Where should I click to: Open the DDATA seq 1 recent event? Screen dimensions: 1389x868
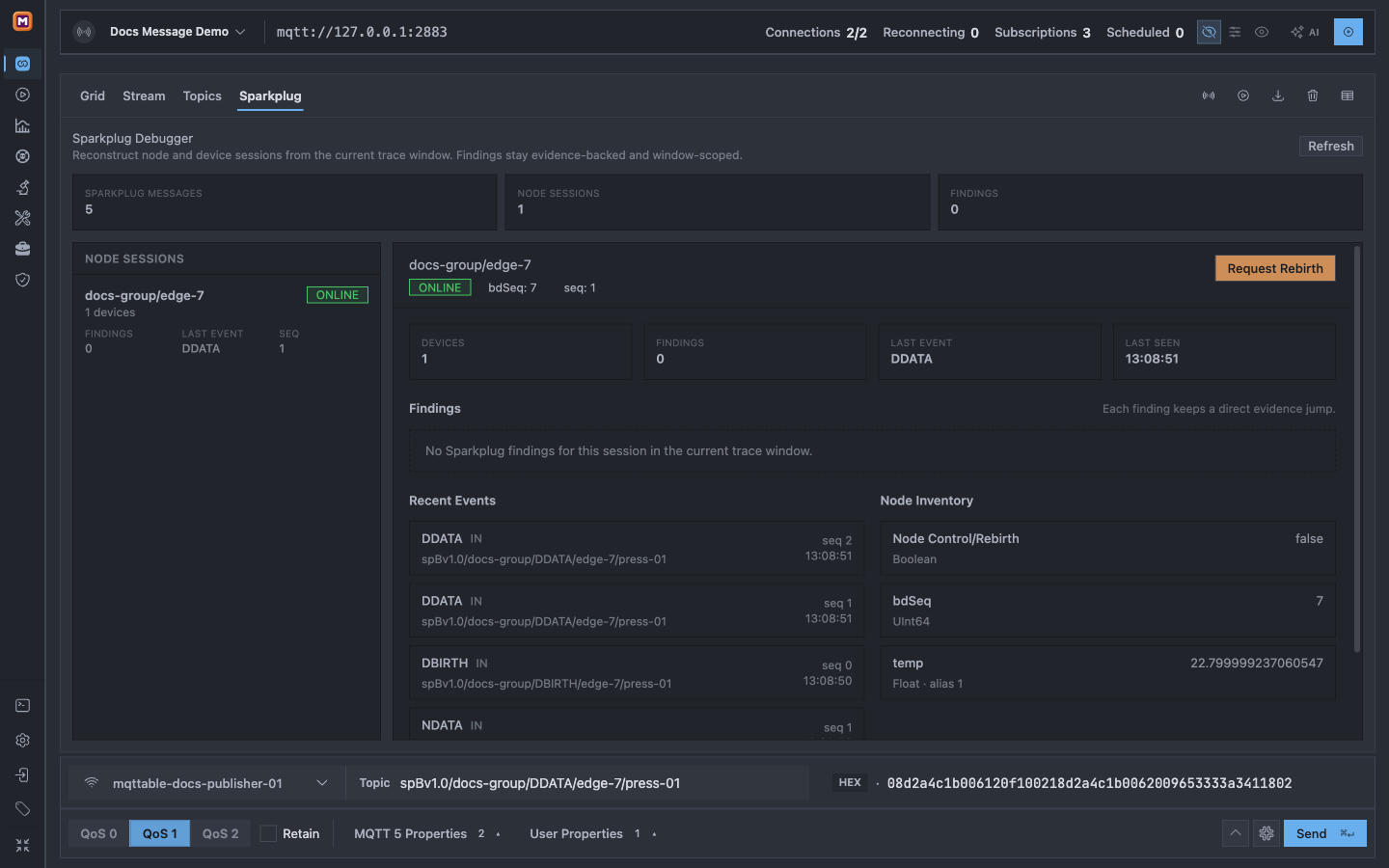point(637,610)
